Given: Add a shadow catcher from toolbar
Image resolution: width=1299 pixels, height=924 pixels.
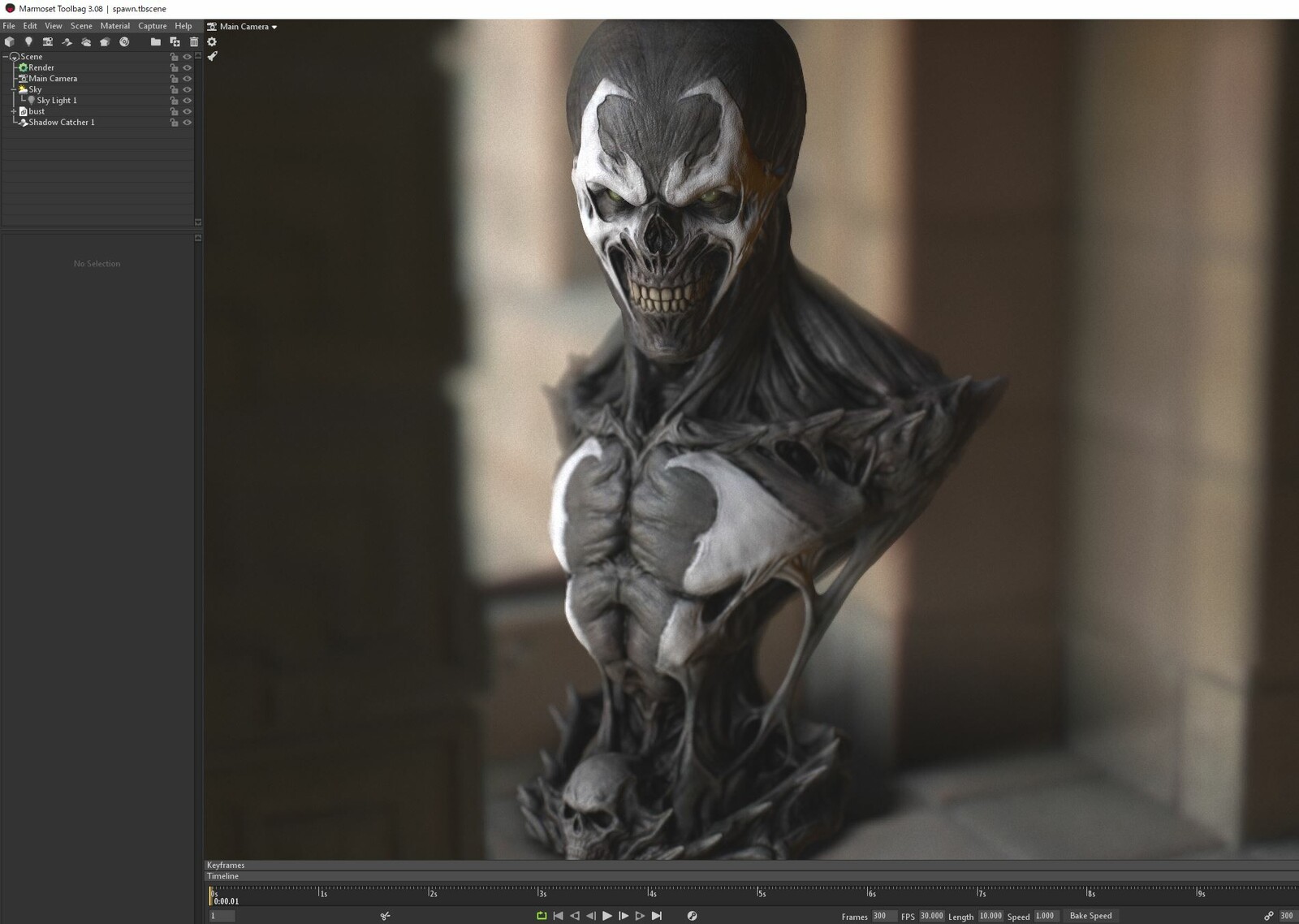Looking at the screenshot, I should point(67,41).
